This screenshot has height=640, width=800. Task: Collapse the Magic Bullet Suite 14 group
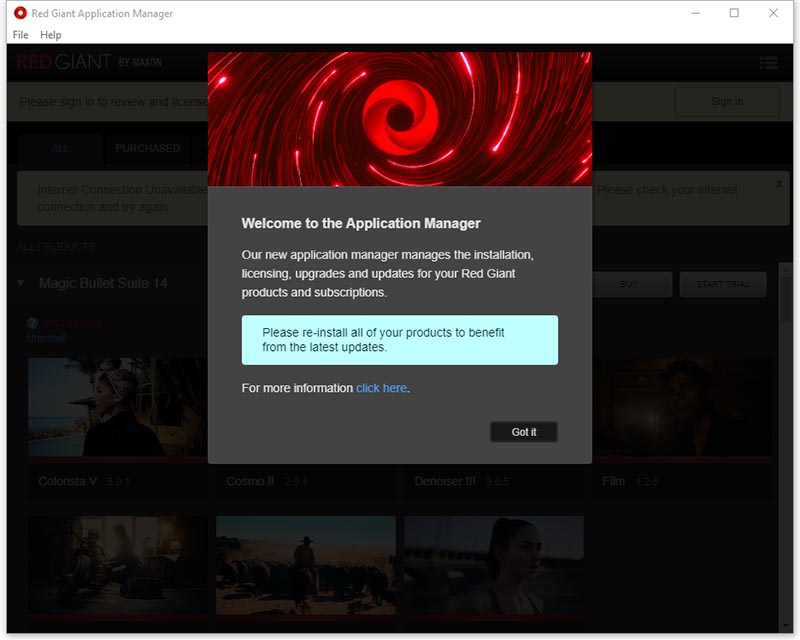pyautogui.click(x=20, y=283)
